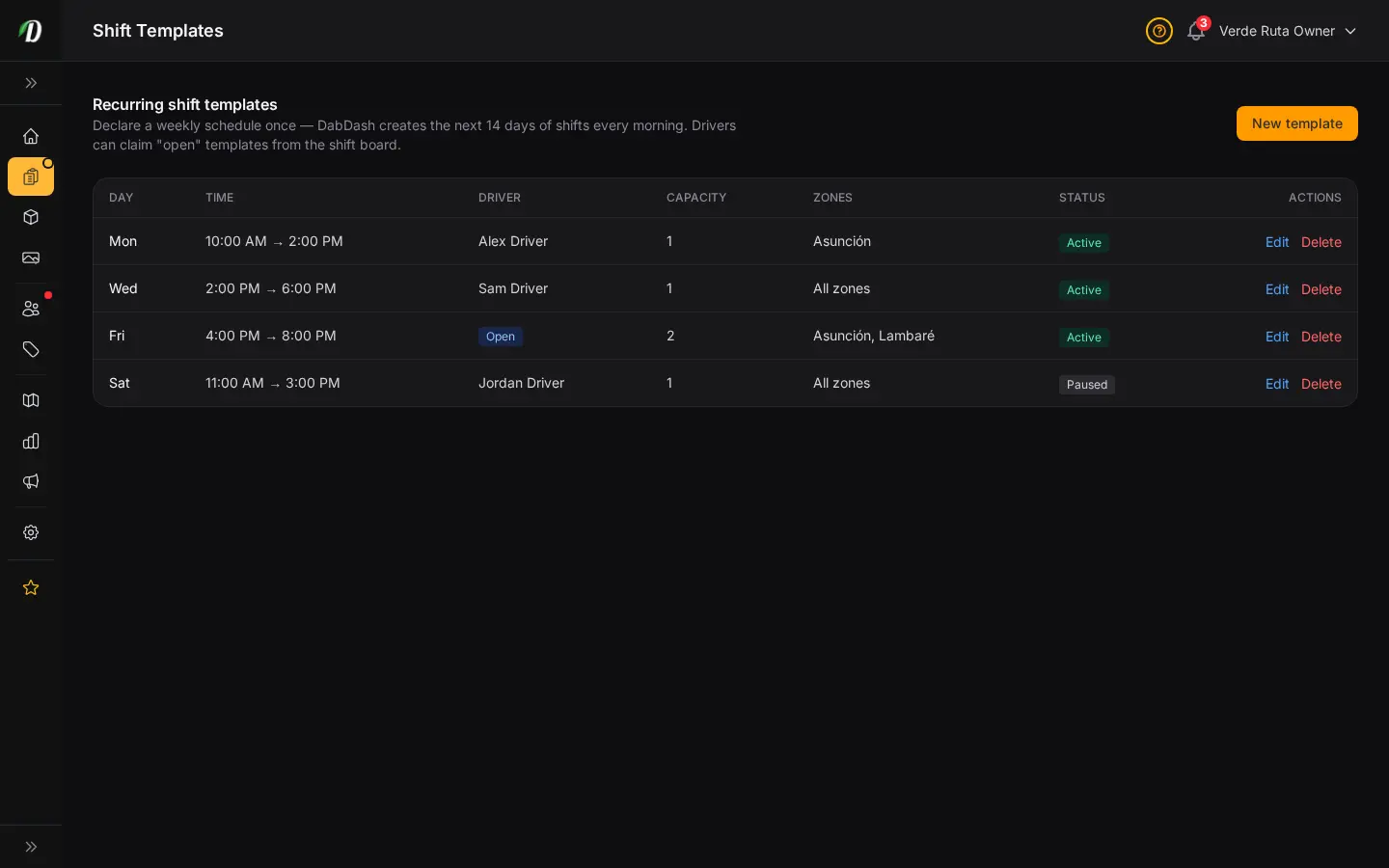Click the DAY column header
1389x868 pixels.
(x=122, y=198)
